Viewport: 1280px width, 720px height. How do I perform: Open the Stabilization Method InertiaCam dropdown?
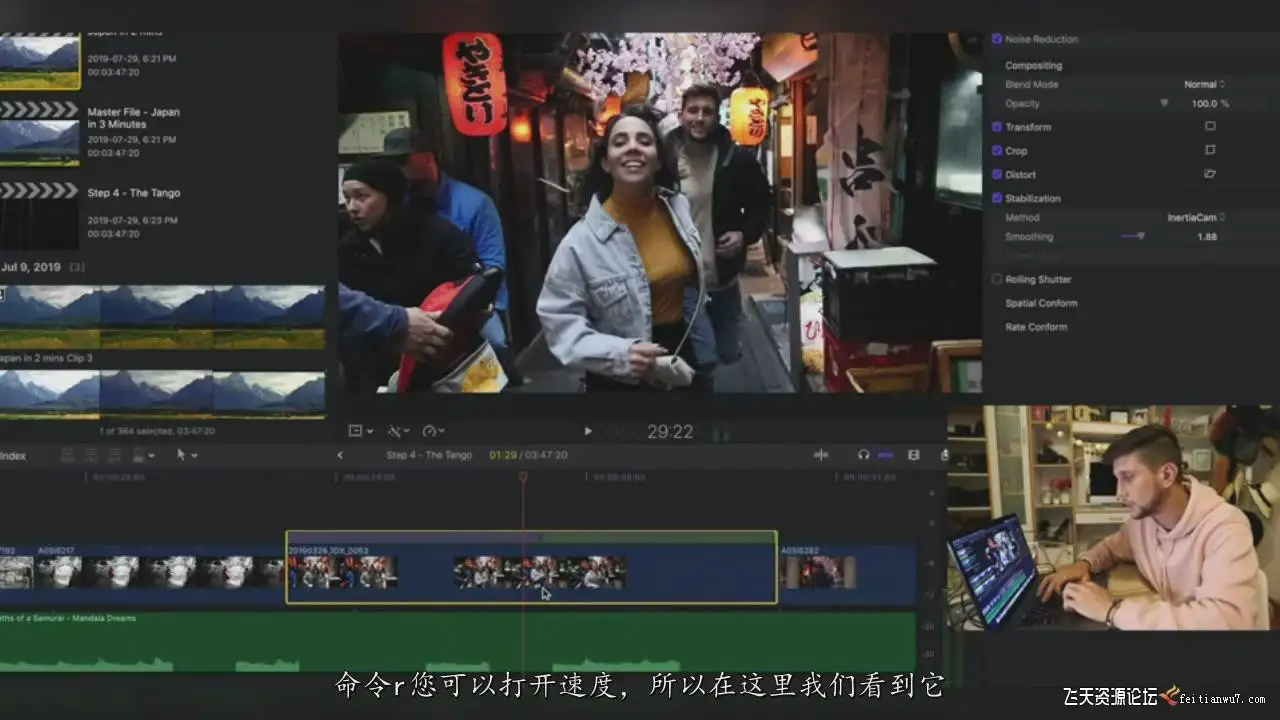1196,218
